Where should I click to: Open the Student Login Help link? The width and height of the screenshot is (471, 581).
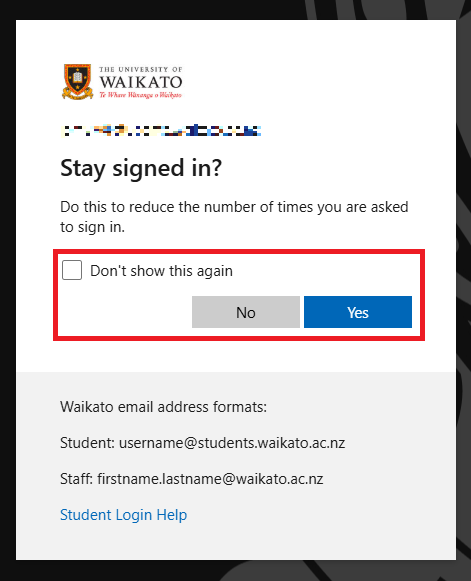123,515
